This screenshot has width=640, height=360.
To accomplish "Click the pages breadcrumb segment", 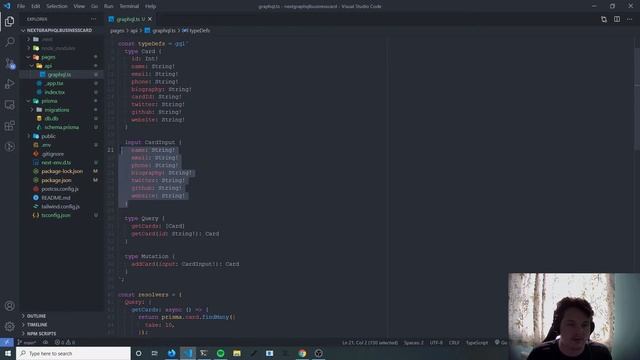I will click(117, 31).
